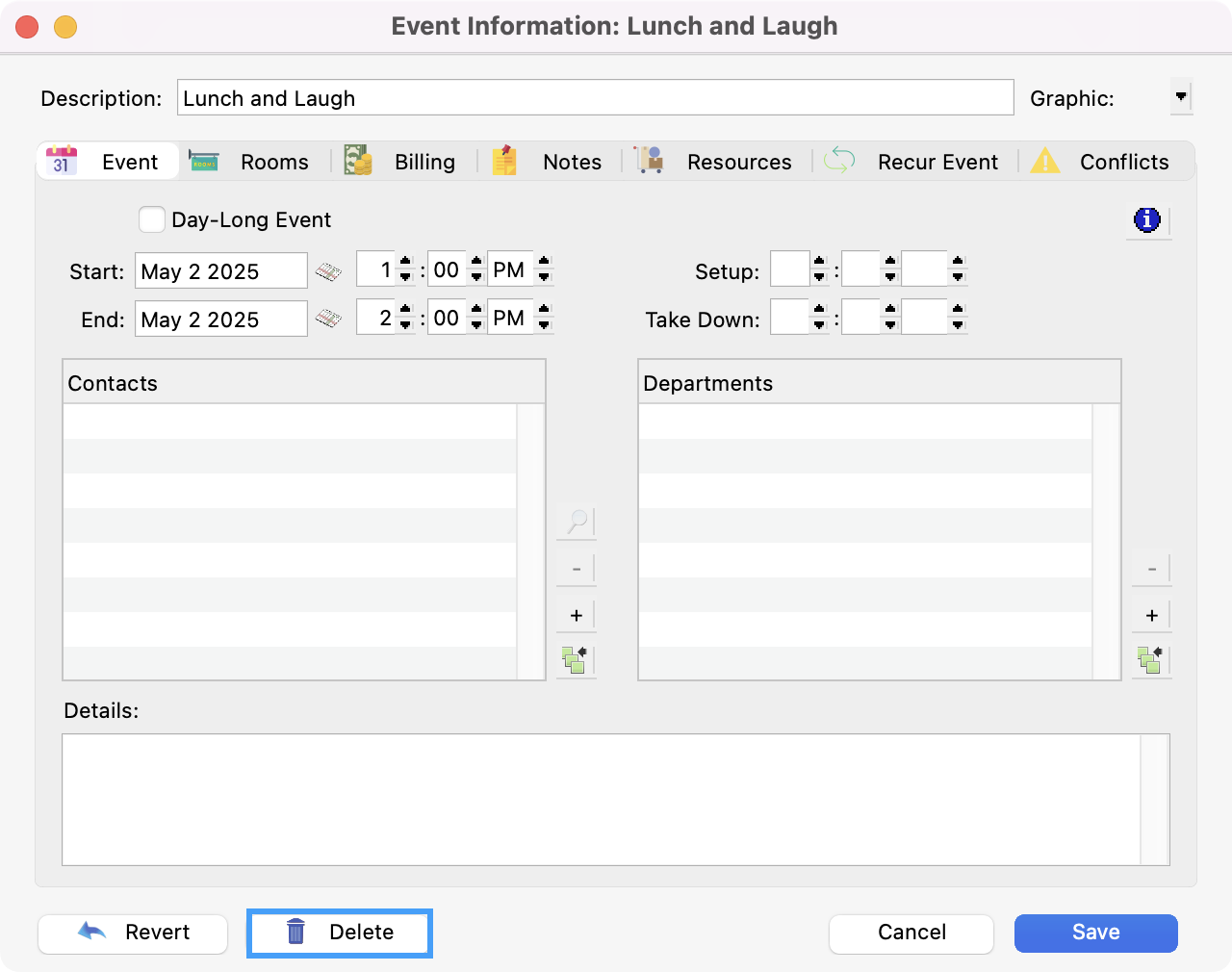Add a contact with plus button
This screenshot has height=972, width=1232.
pos(577,616)
